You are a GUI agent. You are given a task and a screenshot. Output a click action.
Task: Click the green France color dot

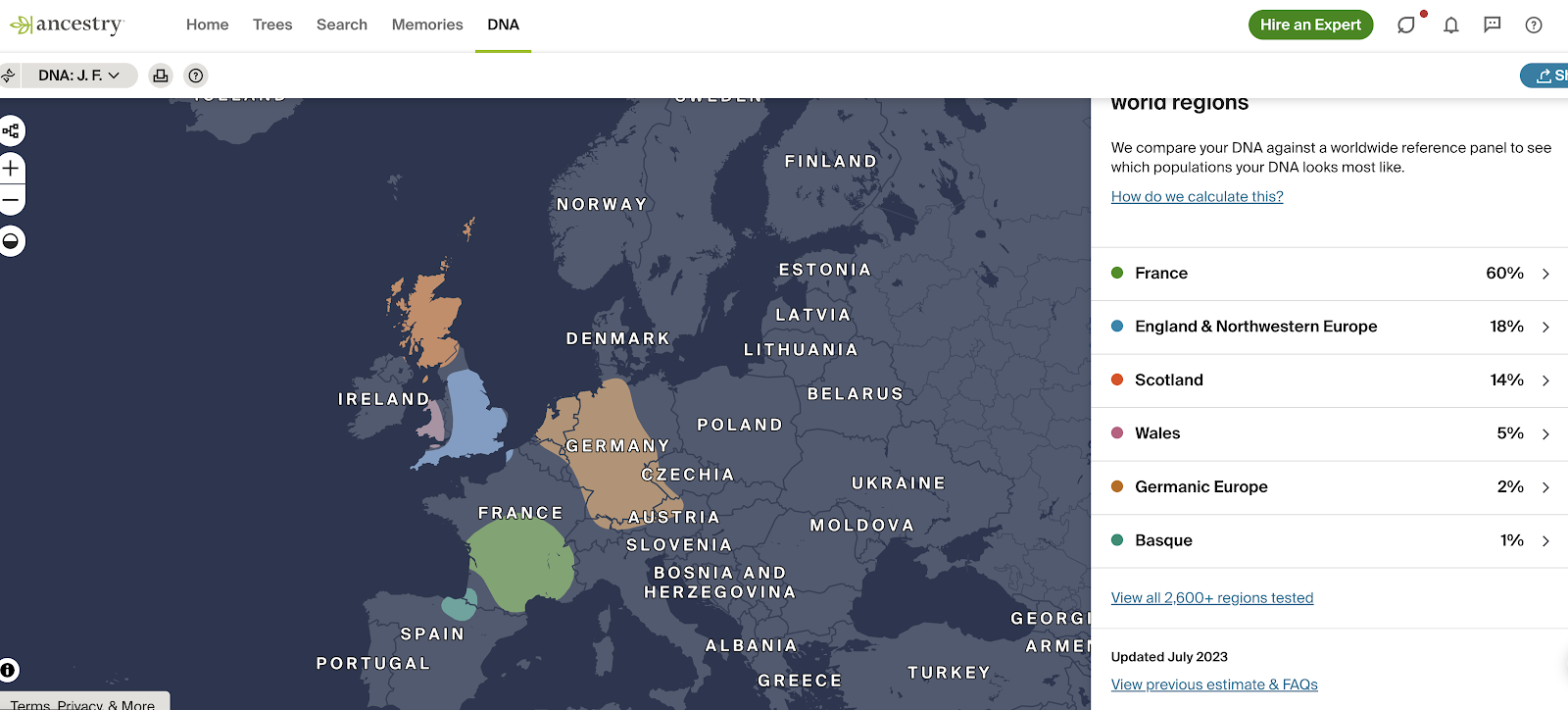tap(1117, 273)
